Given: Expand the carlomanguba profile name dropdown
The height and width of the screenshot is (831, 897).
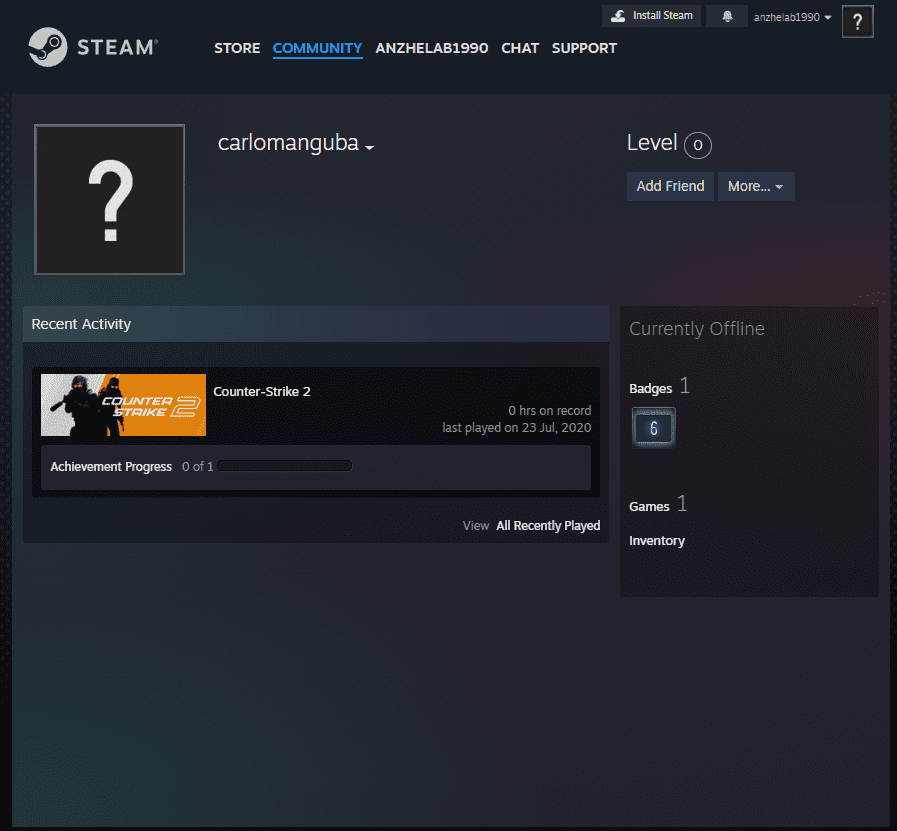Looking at the screenshot, I should [370, 147].
